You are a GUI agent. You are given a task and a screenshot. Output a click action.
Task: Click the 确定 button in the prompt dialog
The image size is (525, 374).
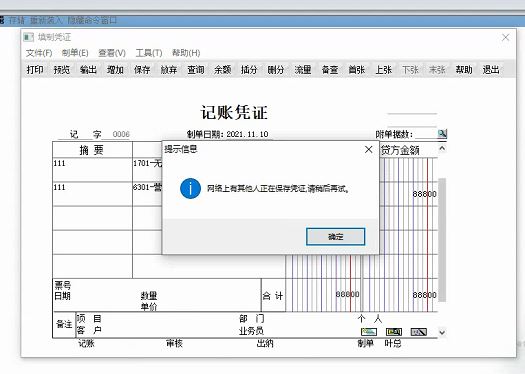point(335,237)
